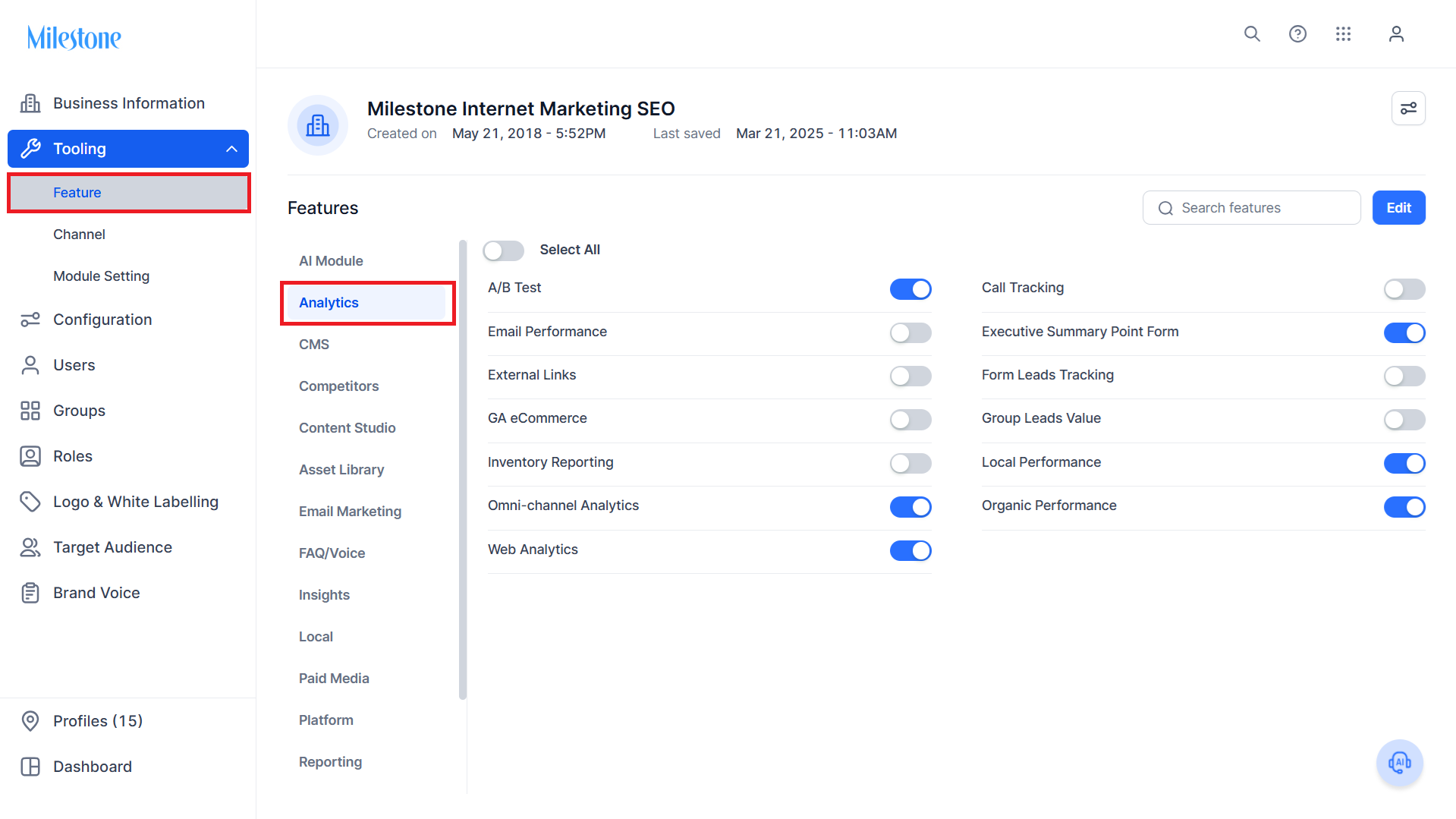The height and width of the screenshot is (819, 1456).
Task: Click the Groups grid icon
Action: point(30,411)
